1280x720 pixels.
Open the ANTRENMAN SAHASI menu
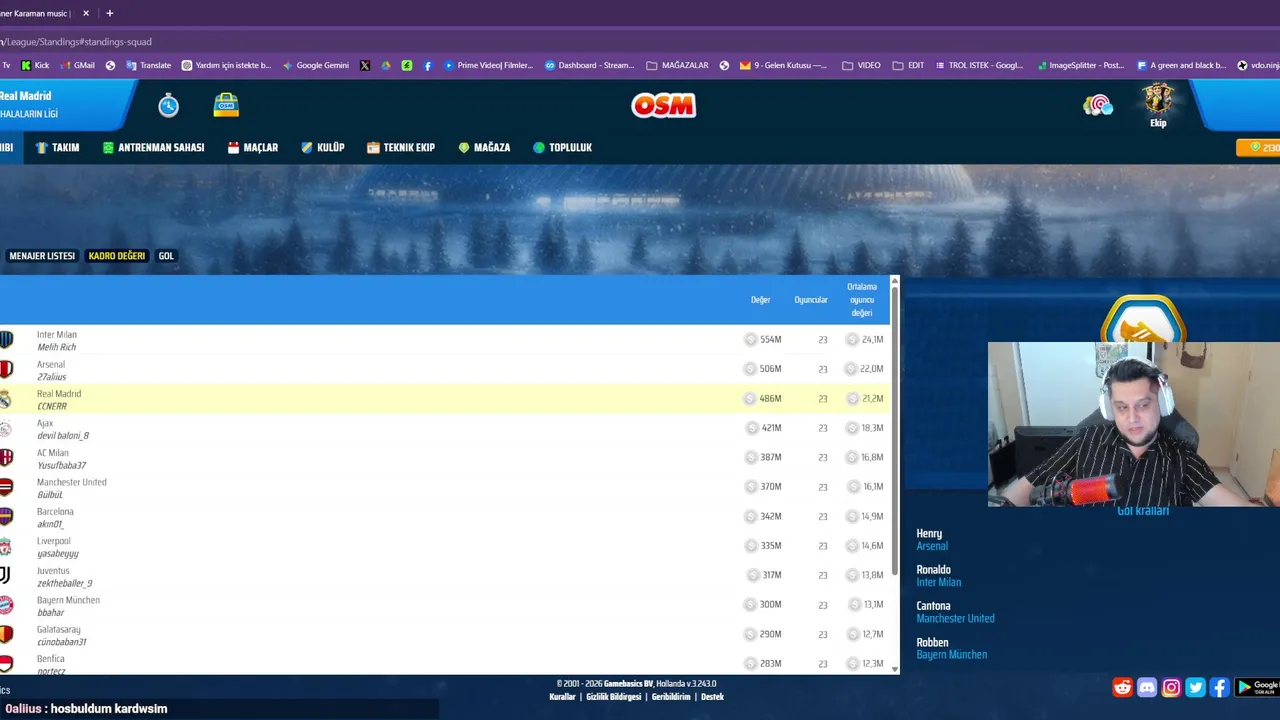153,147
